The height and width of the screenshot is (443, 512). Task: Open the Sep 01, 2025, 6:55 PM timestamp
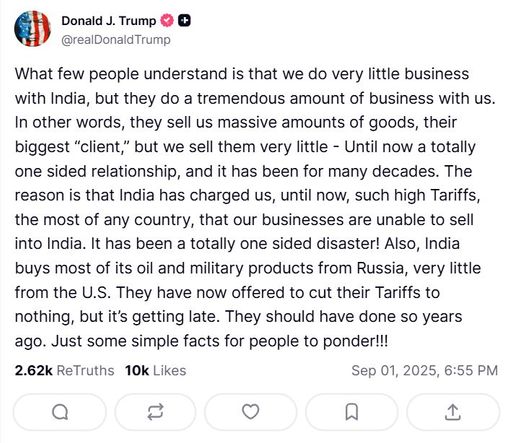click(424, 371)
